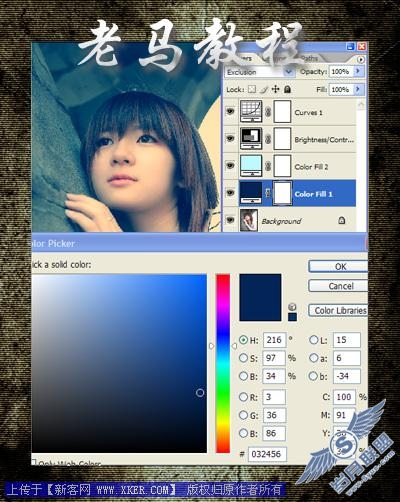The image size is (400, 502).
Task: Click the lock all padlock icon
Action: point(287,89)
